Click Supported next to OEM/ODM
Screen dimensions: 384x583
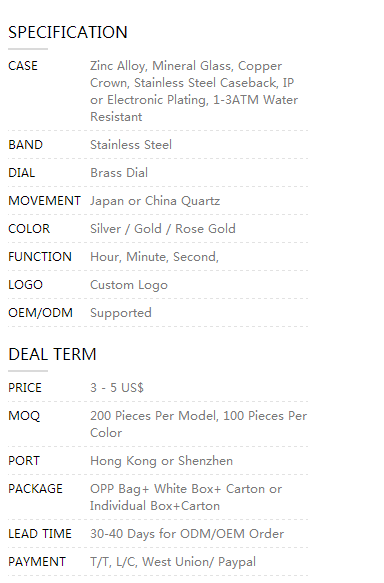(x=121, y=313)
